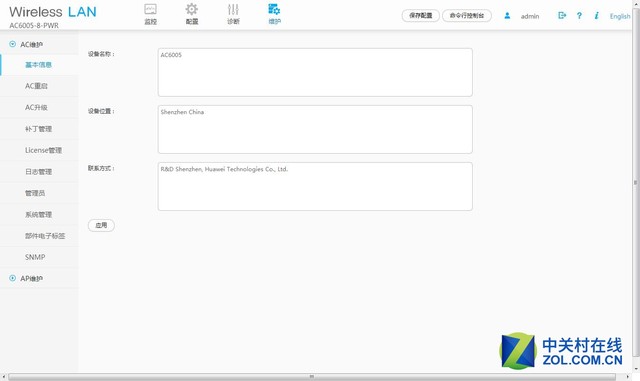Screen dimensions: 640x381
Task: Click the device name field containing AC6005
Action: 315,72
